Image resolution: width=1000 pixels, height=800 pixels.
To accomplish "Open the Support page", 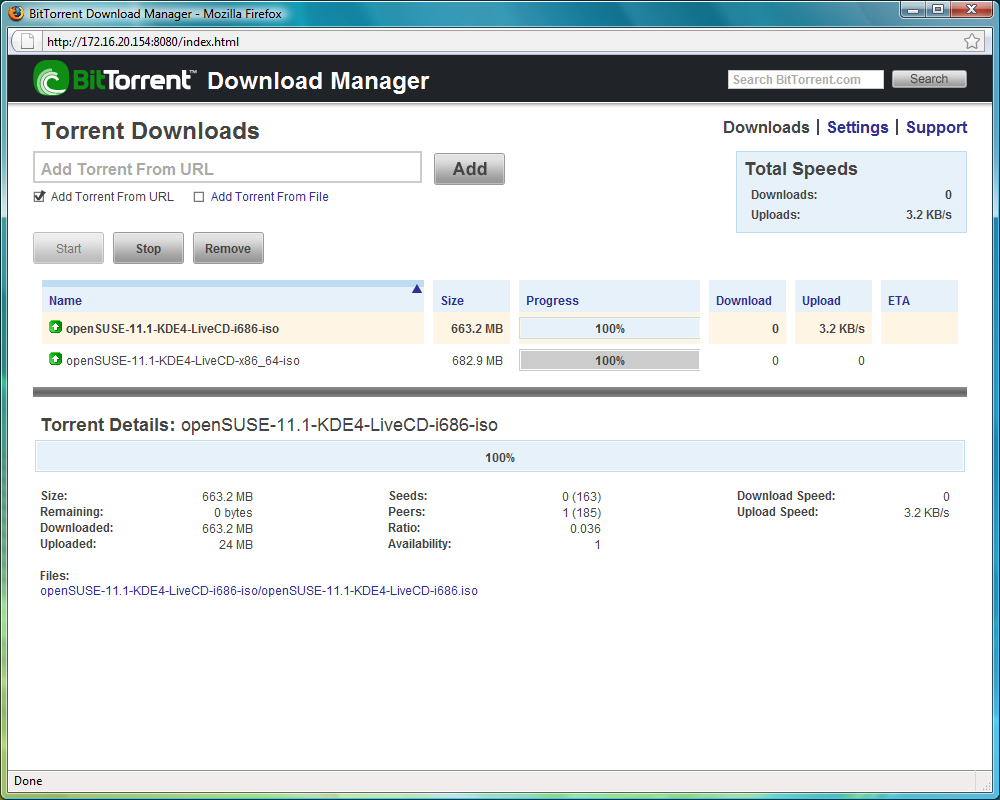I will point(936,128).
